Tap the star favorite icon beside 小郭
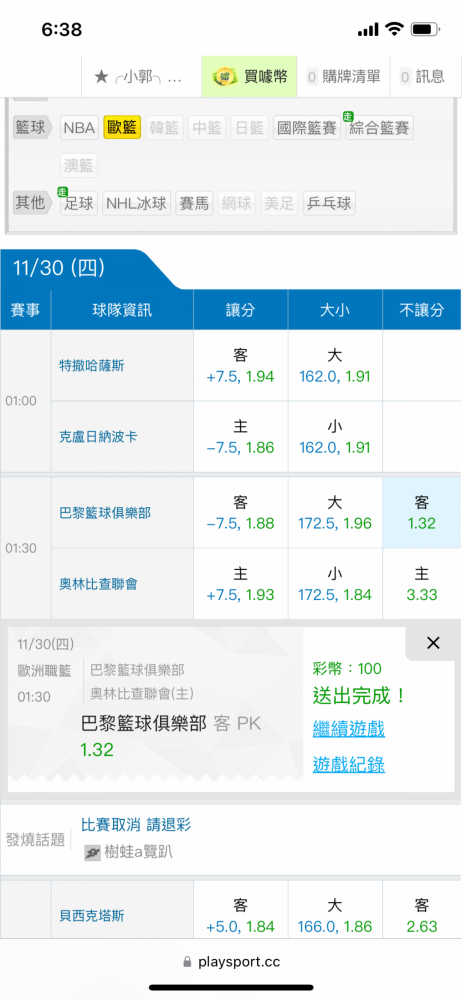 tap(101, 77)
